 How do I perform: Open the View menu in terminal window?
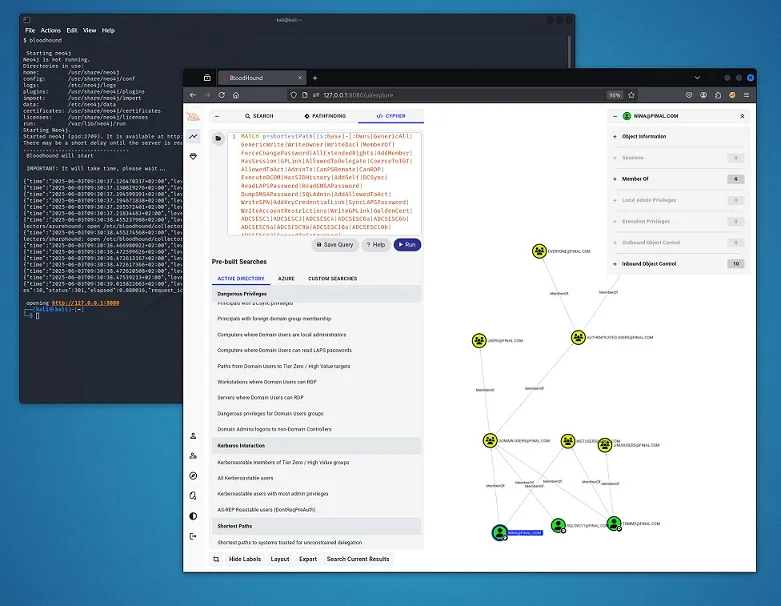89,30
